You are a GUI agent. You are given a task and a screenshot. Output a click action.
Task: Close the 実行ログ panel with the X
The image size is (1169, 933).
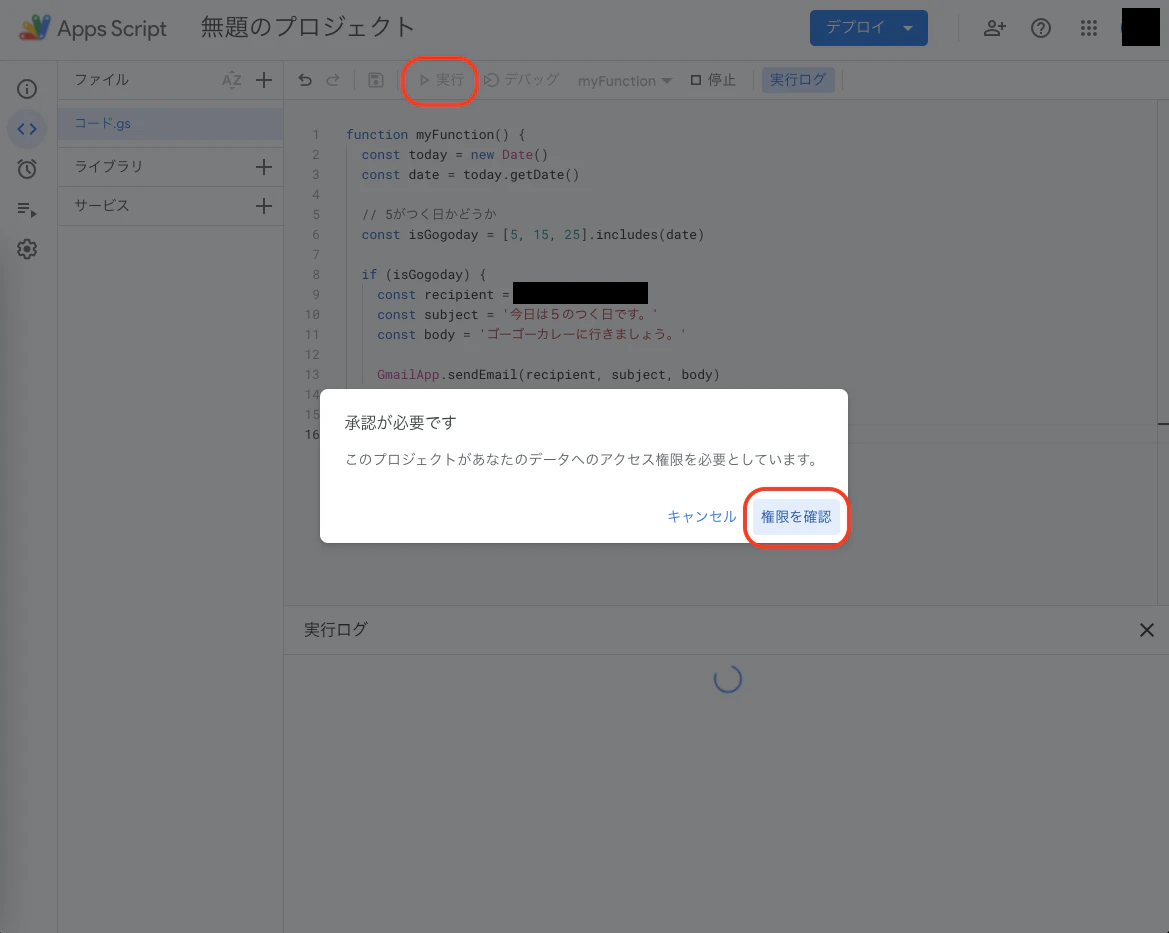tap(1147, 629)
